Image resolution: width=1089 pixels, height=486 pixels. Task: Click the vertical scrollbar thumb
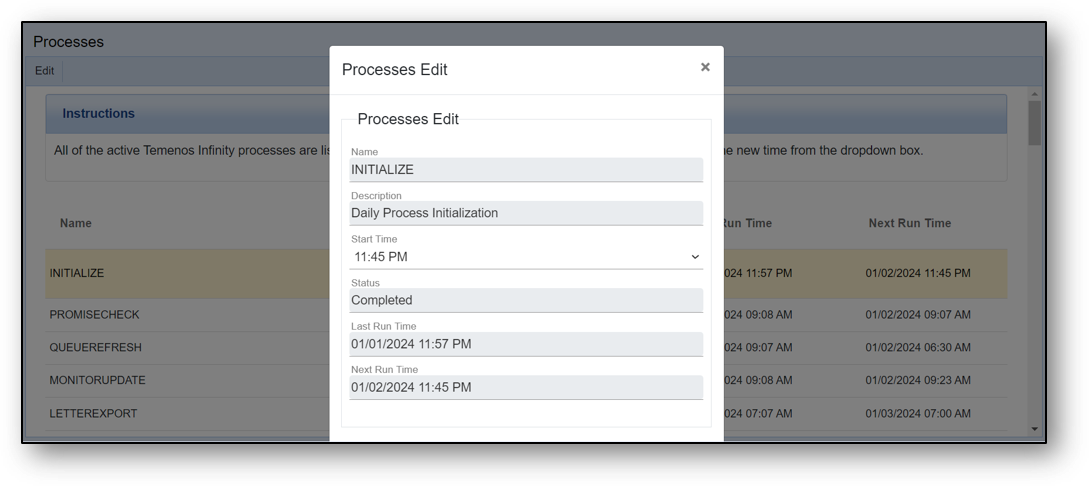[1035, 123]
